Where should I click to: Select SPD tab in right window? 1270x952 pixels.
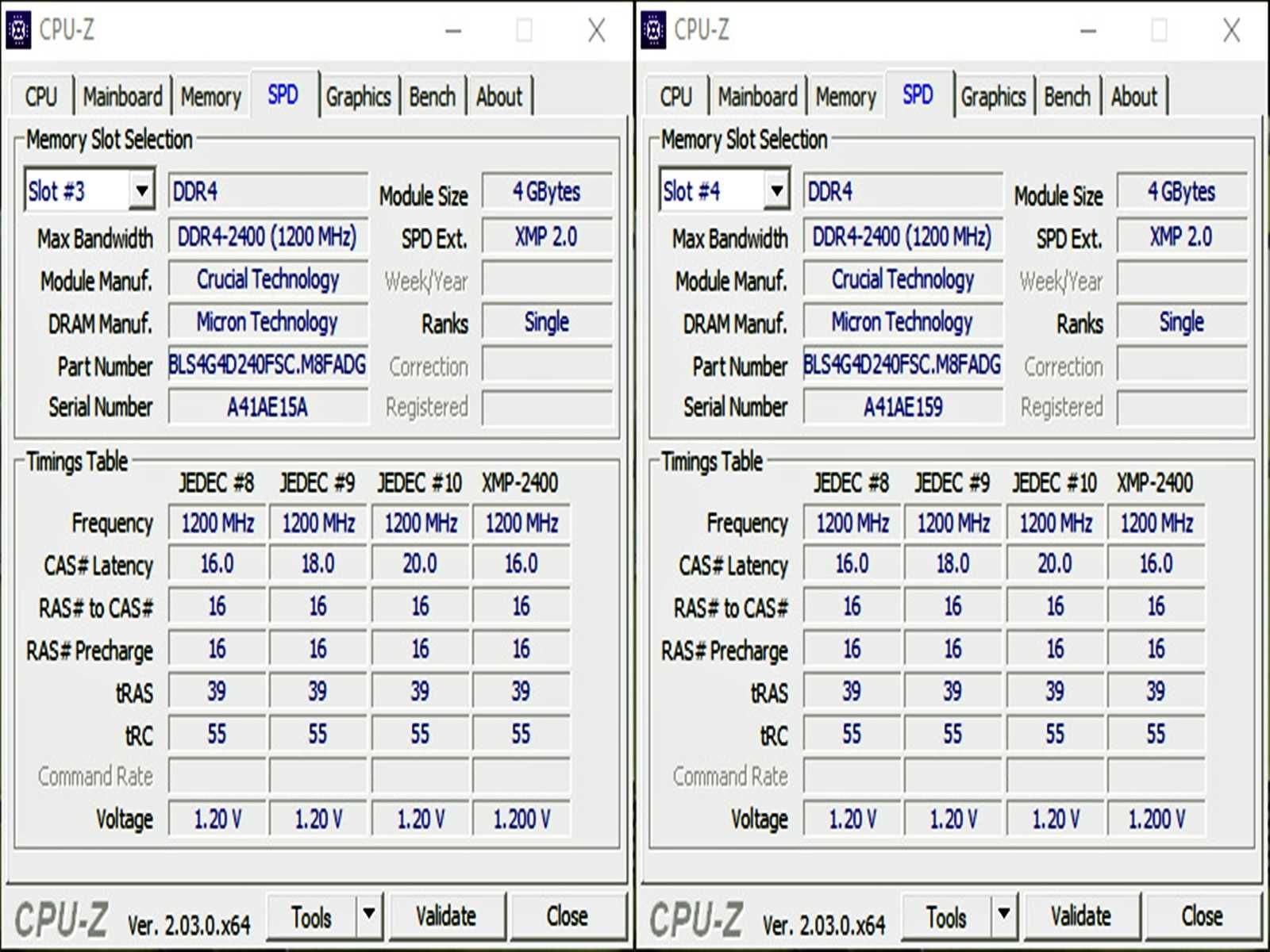click(918, 95)
